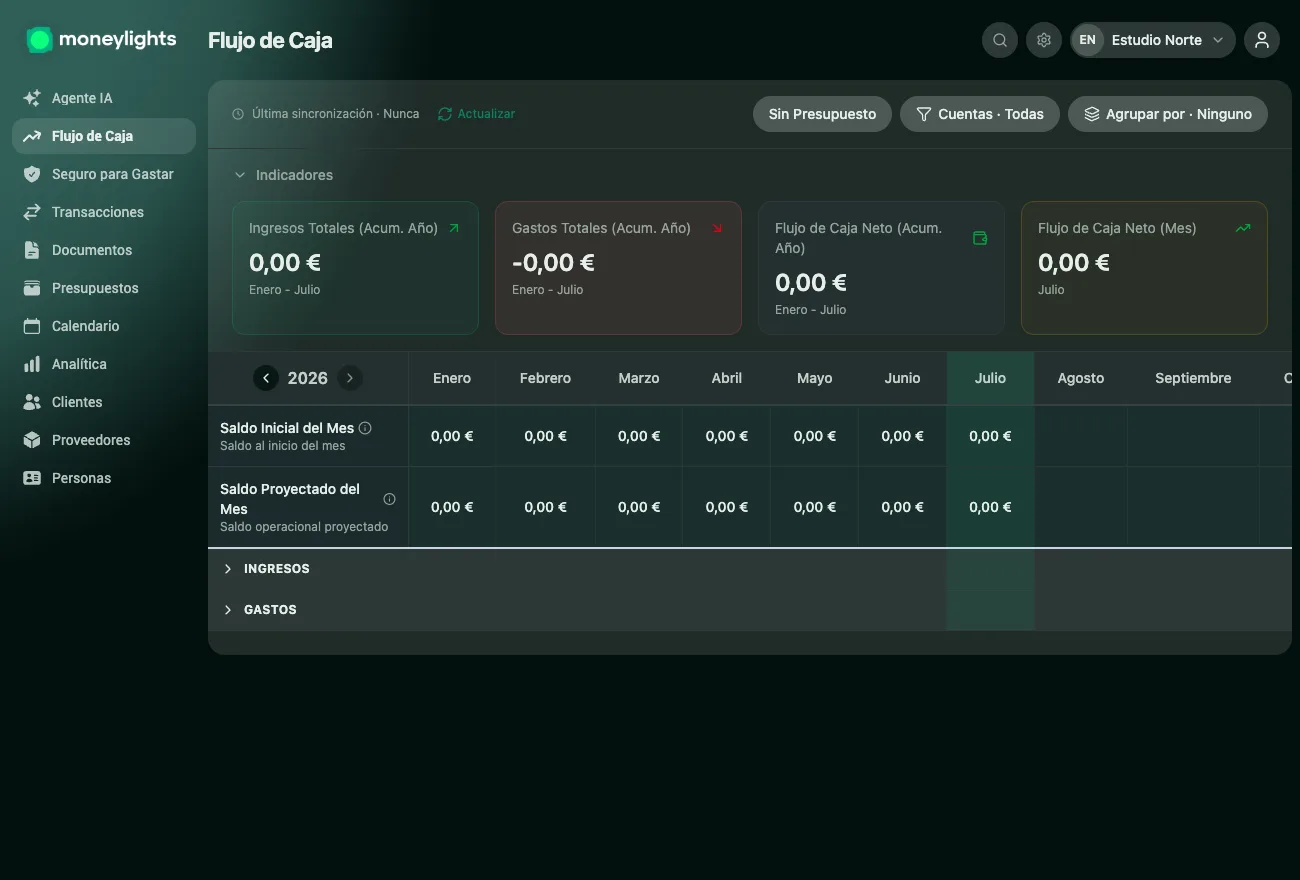This screenshot has height=880, width=1300.
Task: Go to Clientes in sidebar
Action: (104, 402)
